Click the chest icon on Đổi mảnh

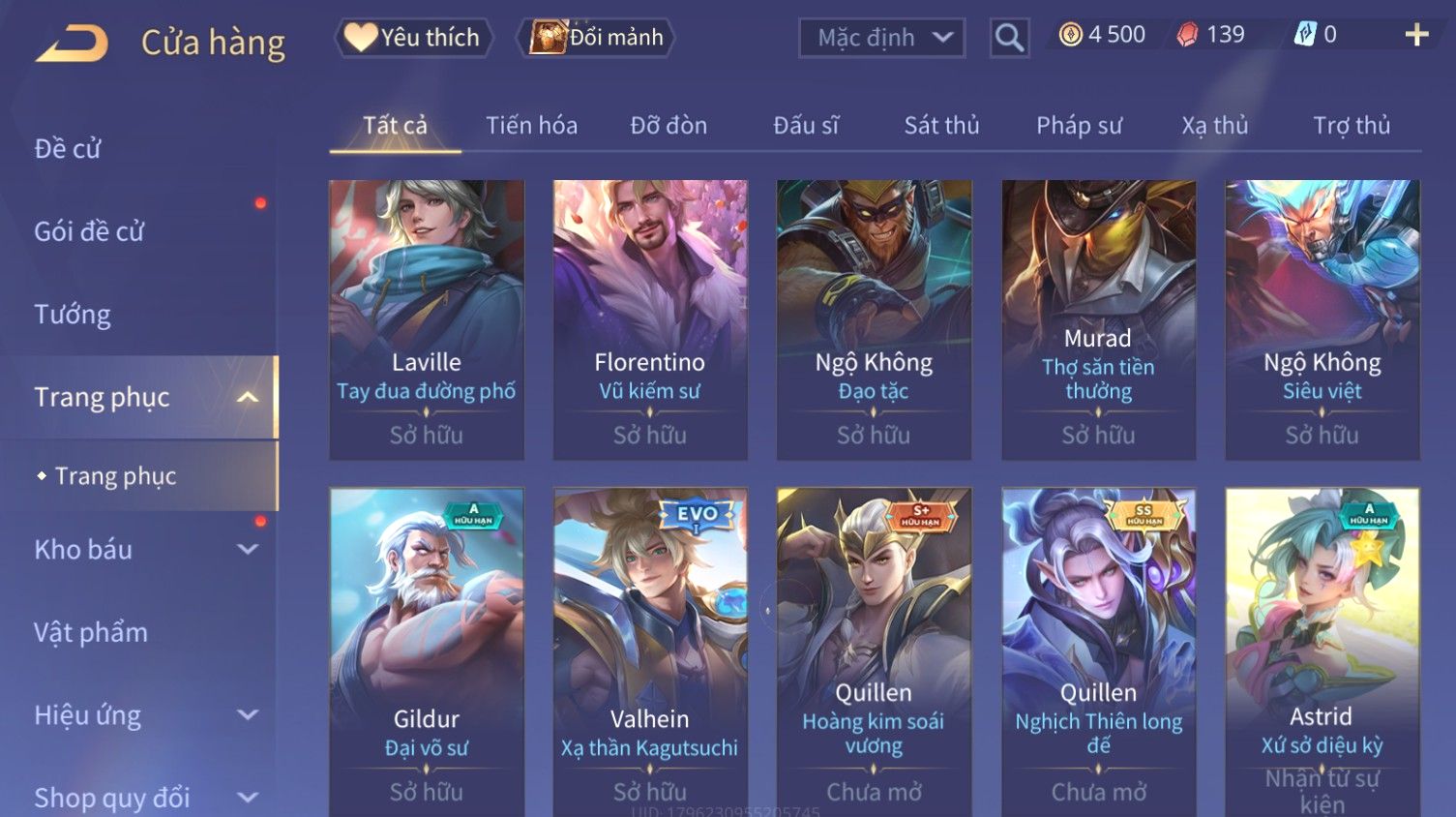tap(548, 38)
